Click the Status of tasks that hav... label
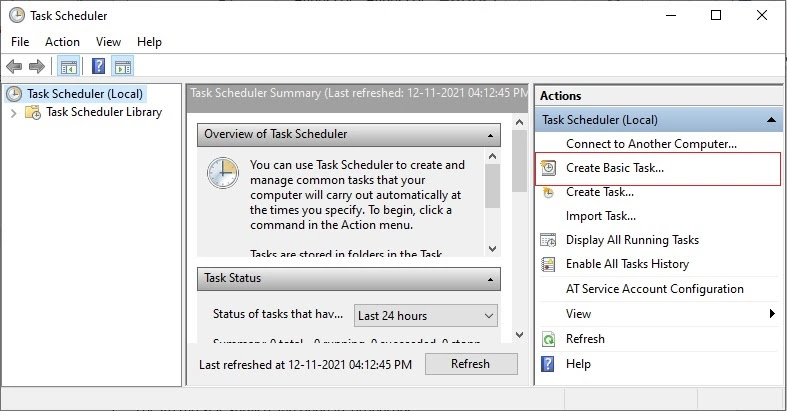The width and height of the screenshot is (787, 411). click(278, 315)
